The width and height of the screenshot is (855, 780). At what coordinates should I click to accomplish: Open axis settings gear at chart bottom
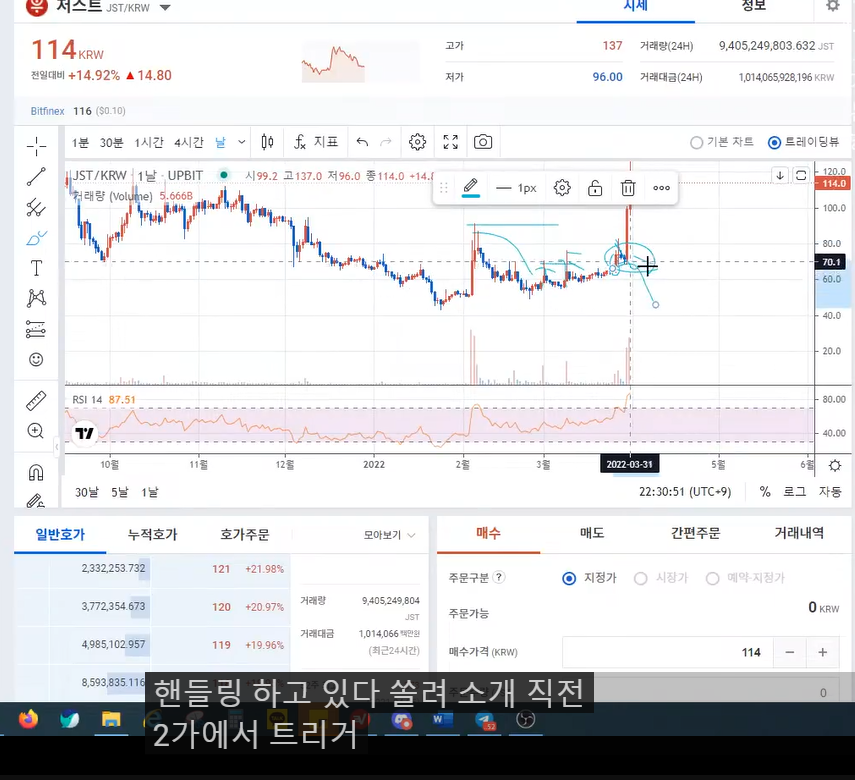click(835, 465)
